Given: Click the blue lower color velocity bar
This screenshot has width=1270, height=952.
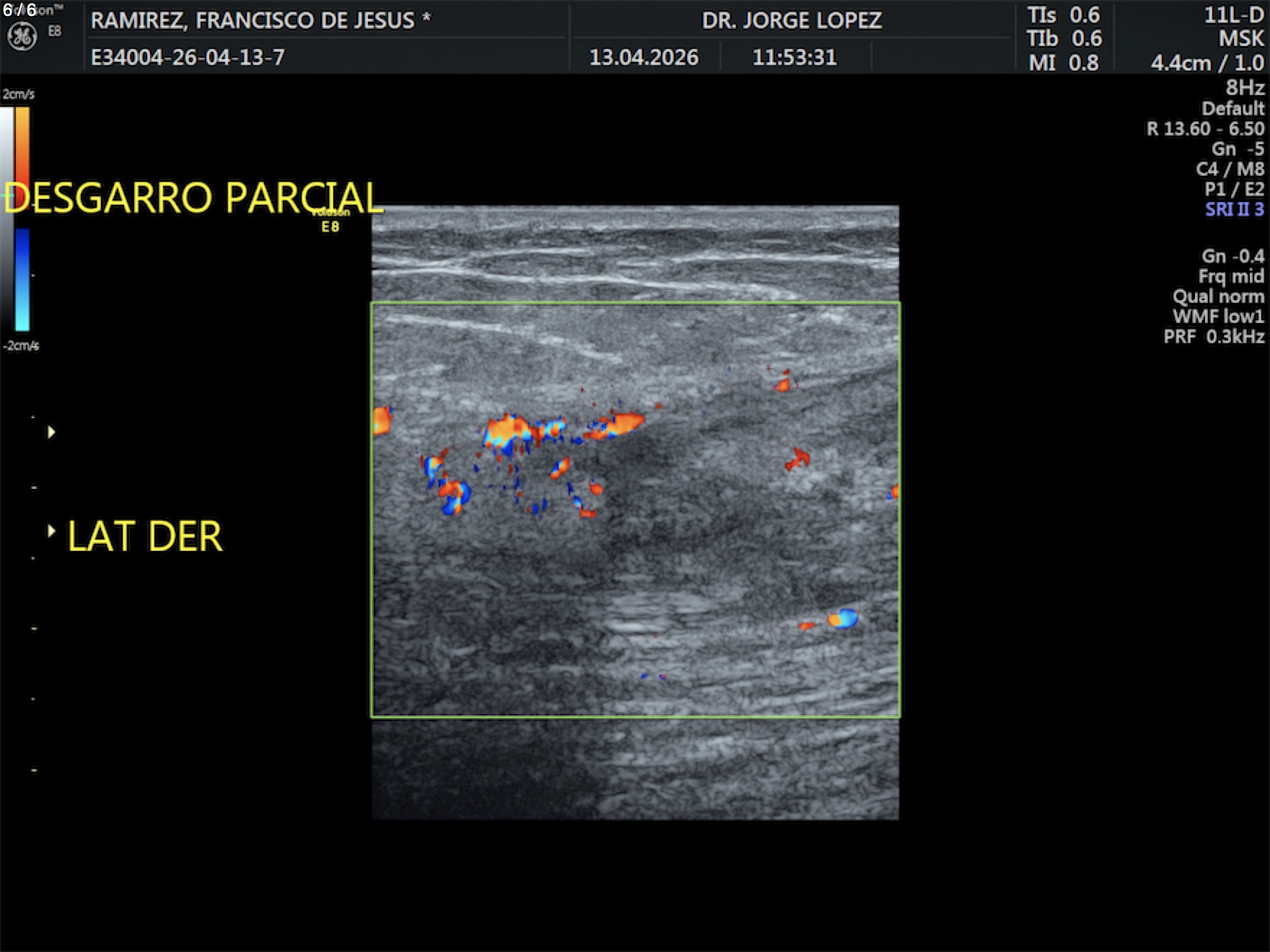Looking at the screenshot, I should [x=22, y=279].
